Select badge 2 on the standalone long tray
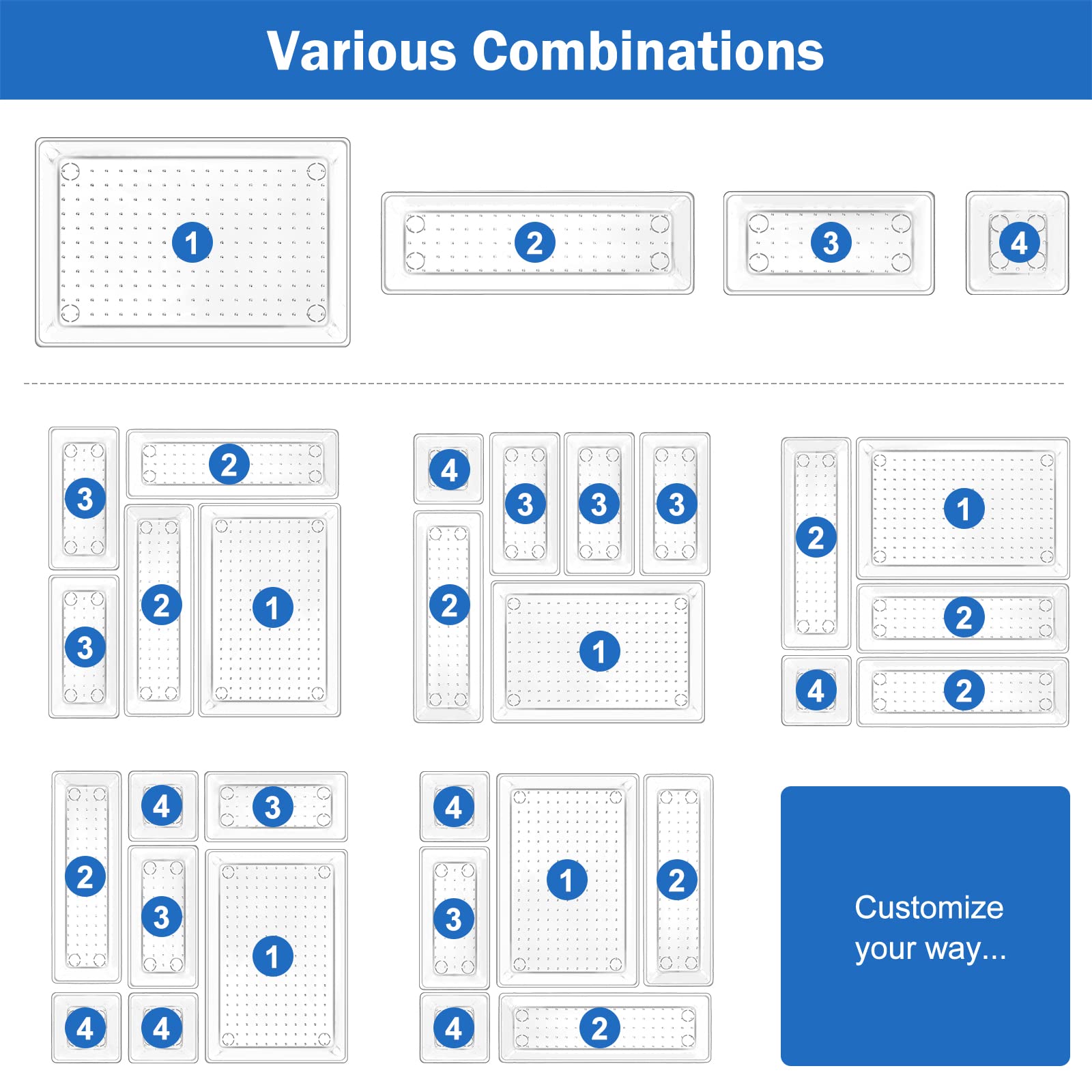 pos(534,242)
